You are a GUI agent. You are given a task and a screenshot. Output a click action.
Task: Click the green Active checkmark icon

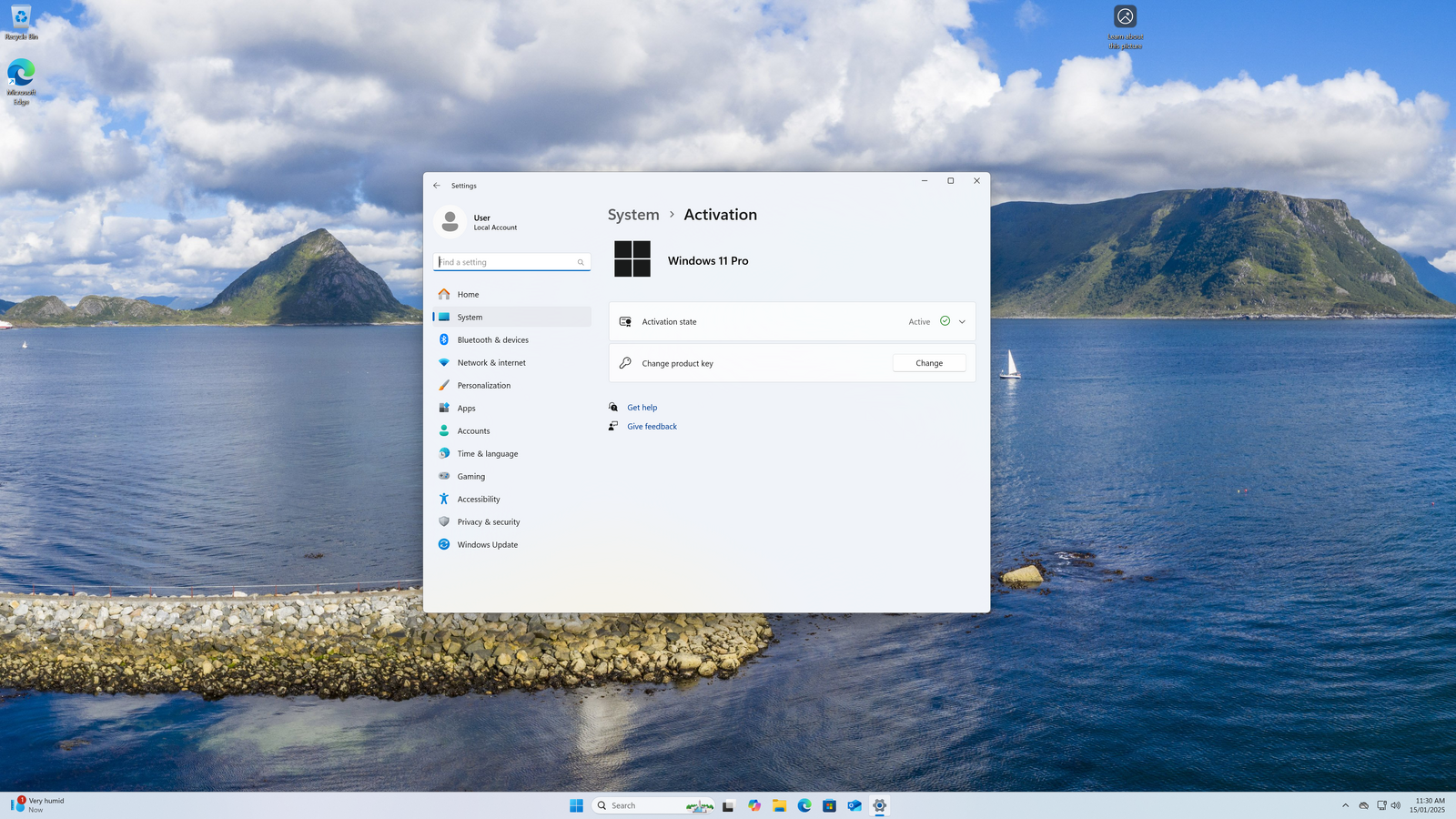[945, 321]
